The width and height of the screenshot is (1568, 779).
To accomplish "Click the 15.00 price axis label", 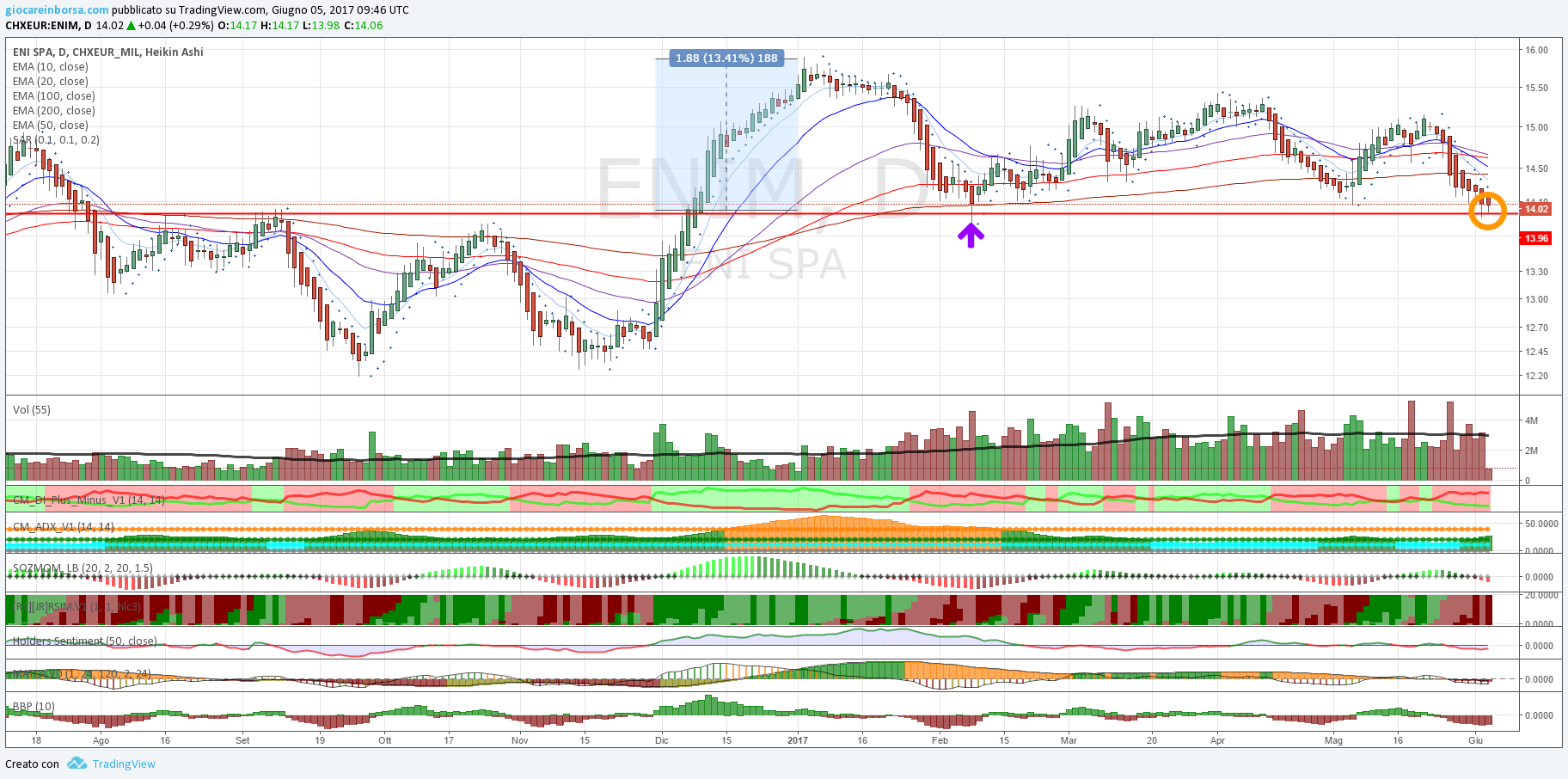I will (x=1536, y=127).
